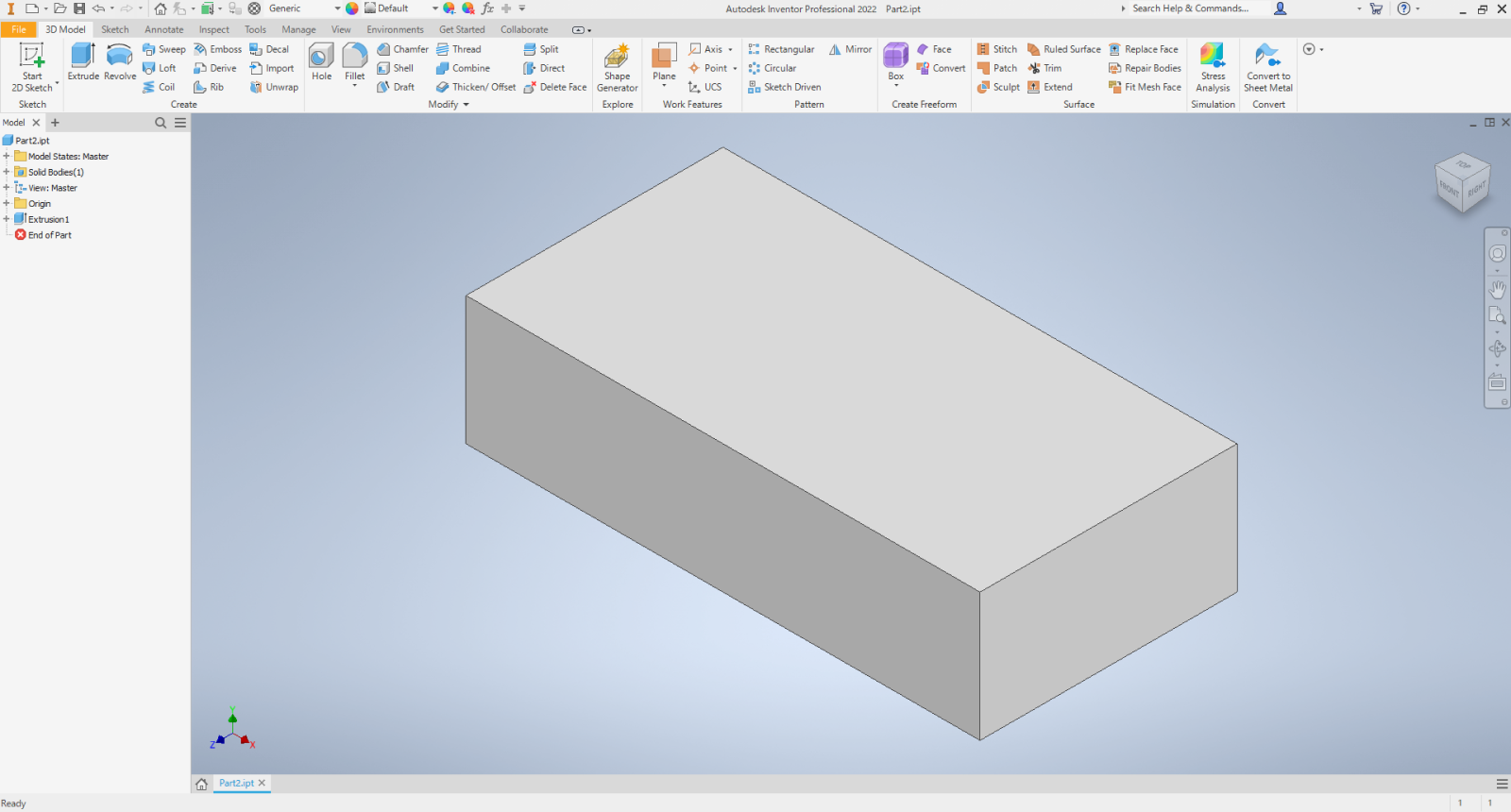1511x812 pixels.
Task: Expand the Solid Bodies(1) node
Action: [x=7, y=172]
